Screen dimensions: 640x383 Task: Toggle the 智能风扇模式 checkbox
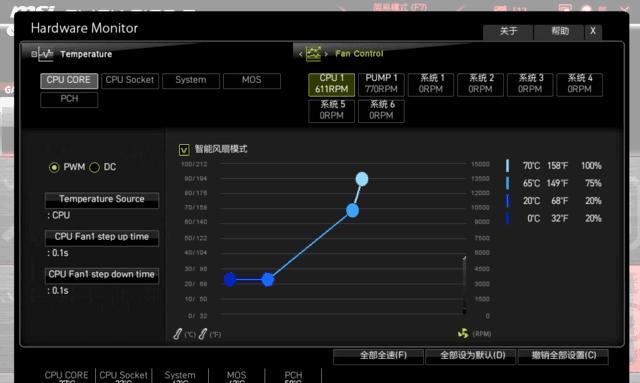pyautogui.click(x=184, y=149)
